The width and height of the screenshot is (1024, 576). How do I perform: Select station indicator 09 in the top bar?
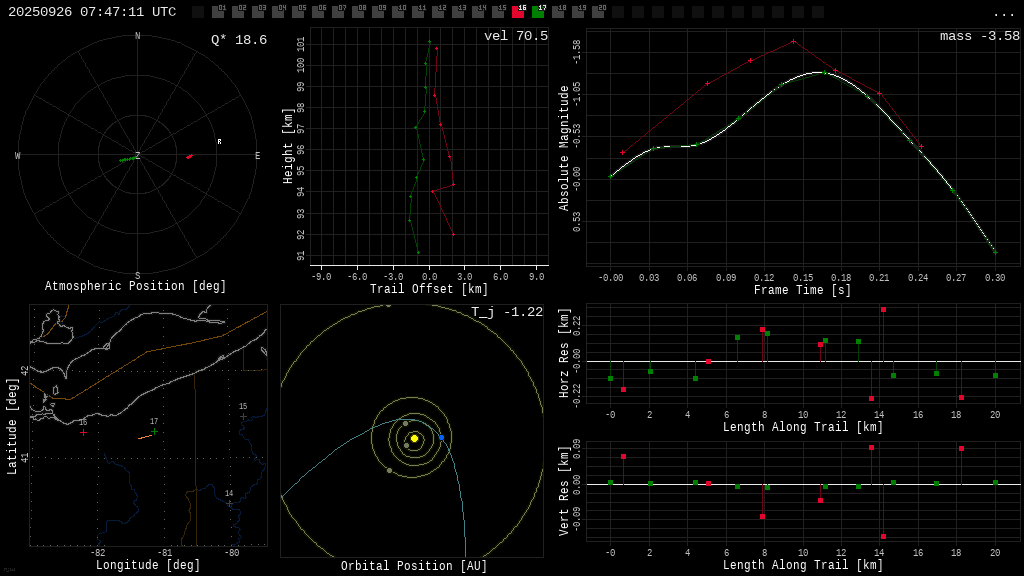(378, 12)
